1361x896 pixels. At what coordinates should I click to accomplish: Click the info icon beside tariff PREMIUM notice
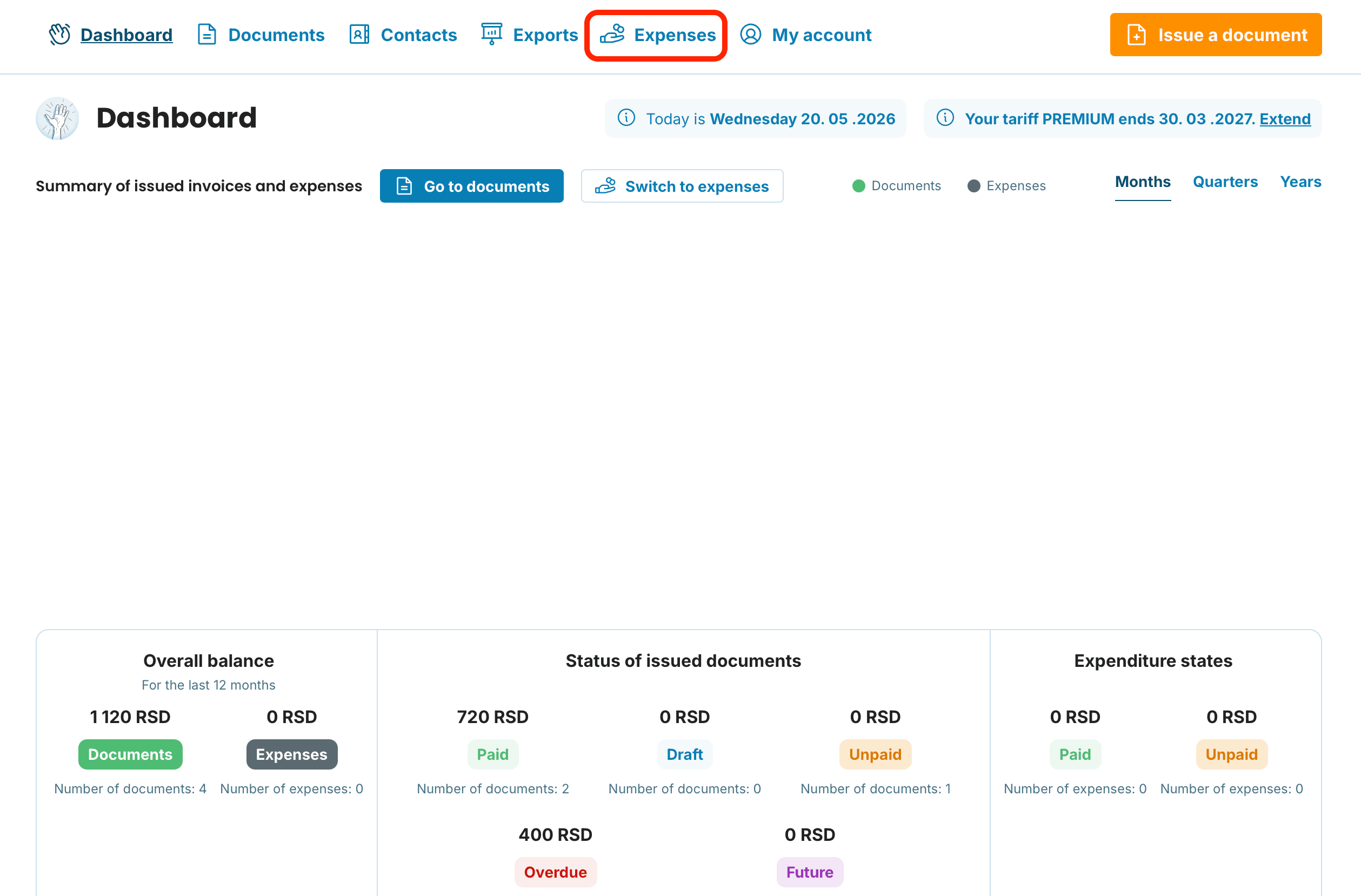945,118
